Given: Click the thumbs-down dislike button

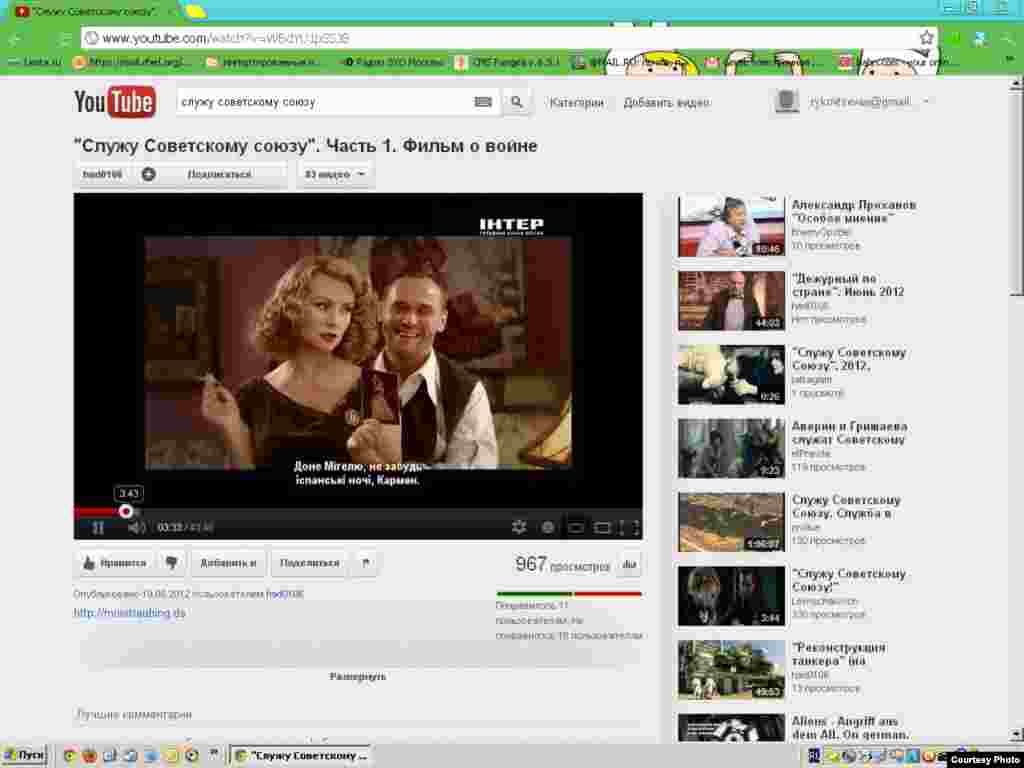Looking at the screenshot, I should pos(171,563).
